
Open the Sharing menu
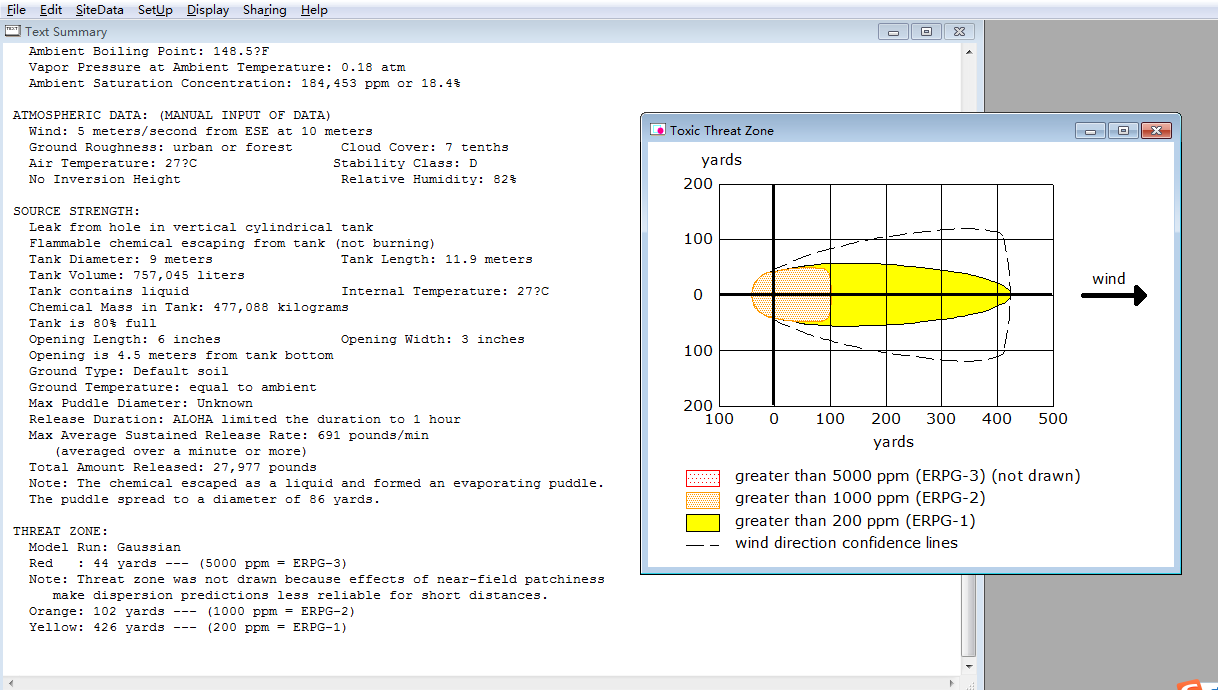click(264, 10)
